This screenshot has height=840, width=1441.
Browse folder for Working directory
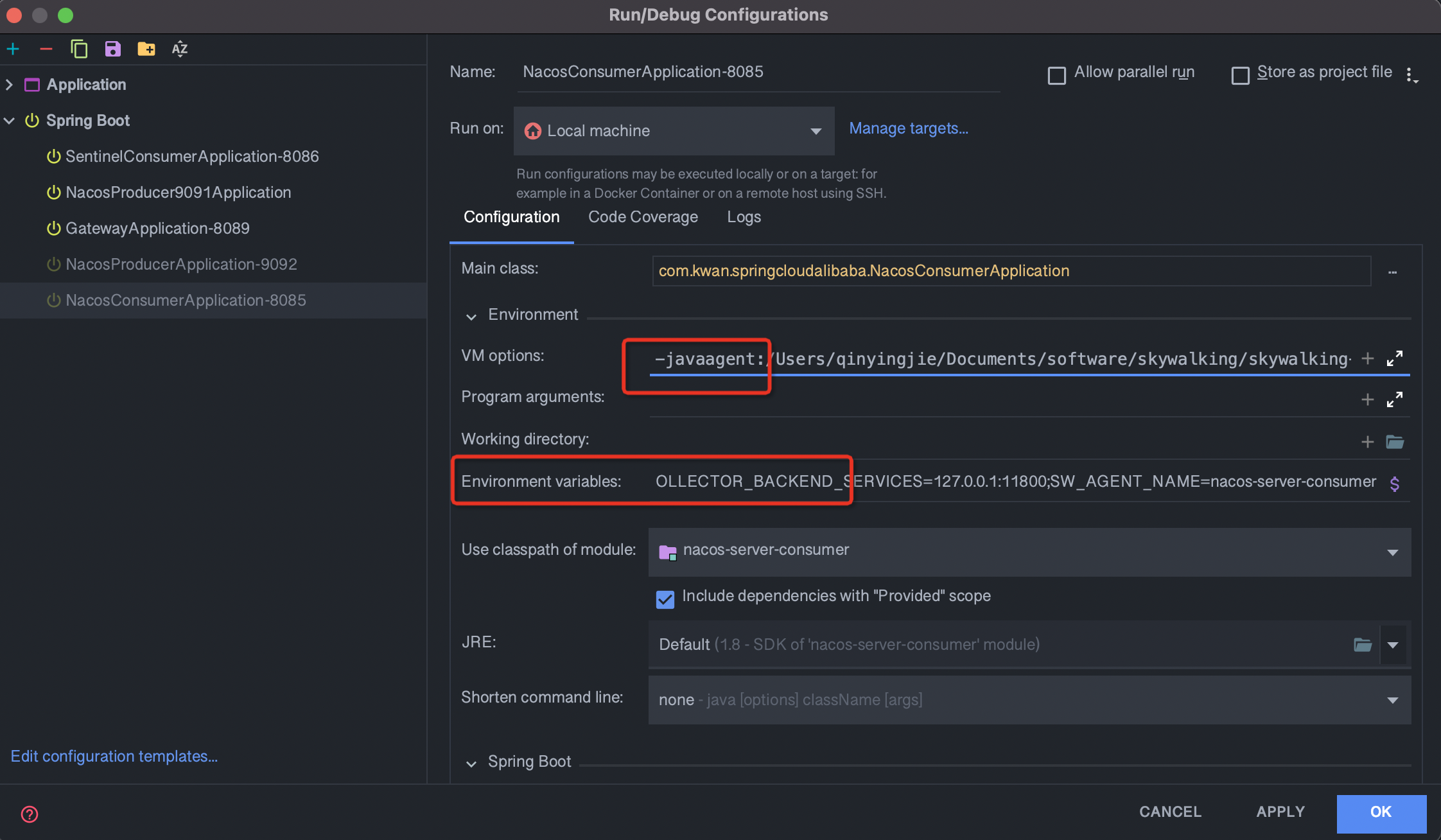tap(1395, 442)
